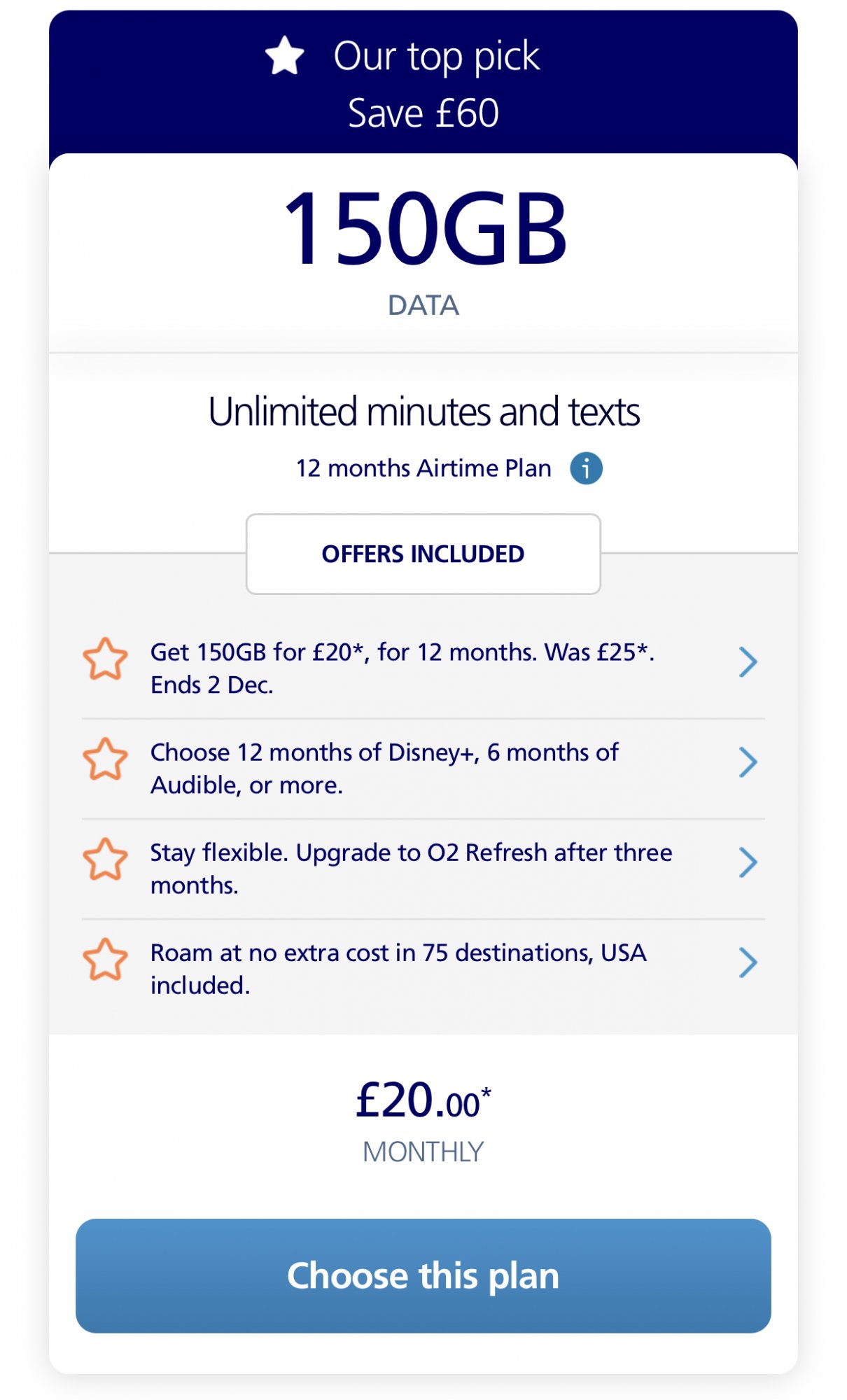Expand the 150GB for £20 offer chevron
Viewport: 847px width, 1400px height.
[x=748, y=662]
